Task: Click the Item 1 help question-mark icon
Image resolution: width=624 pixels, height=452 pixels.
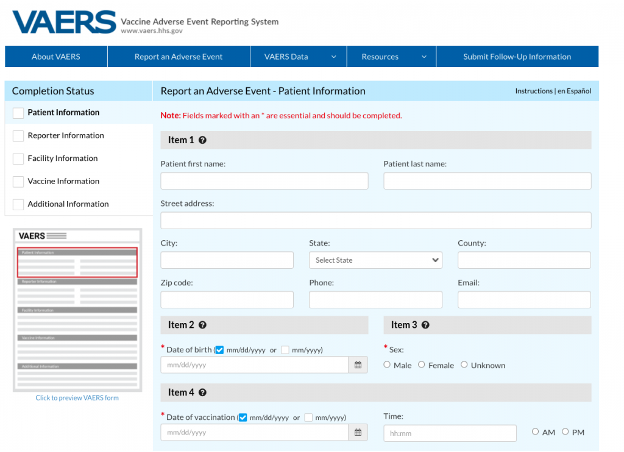Action: point(203,141)
